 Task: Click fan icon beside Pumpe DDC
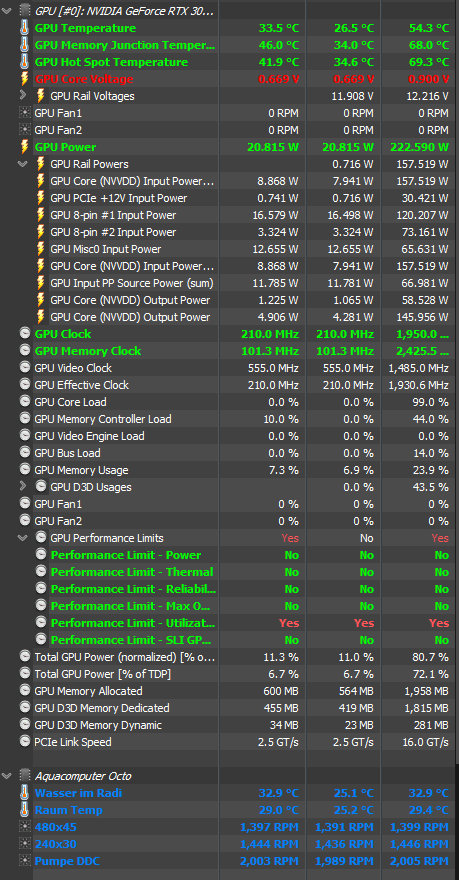(x=25, y=861)
